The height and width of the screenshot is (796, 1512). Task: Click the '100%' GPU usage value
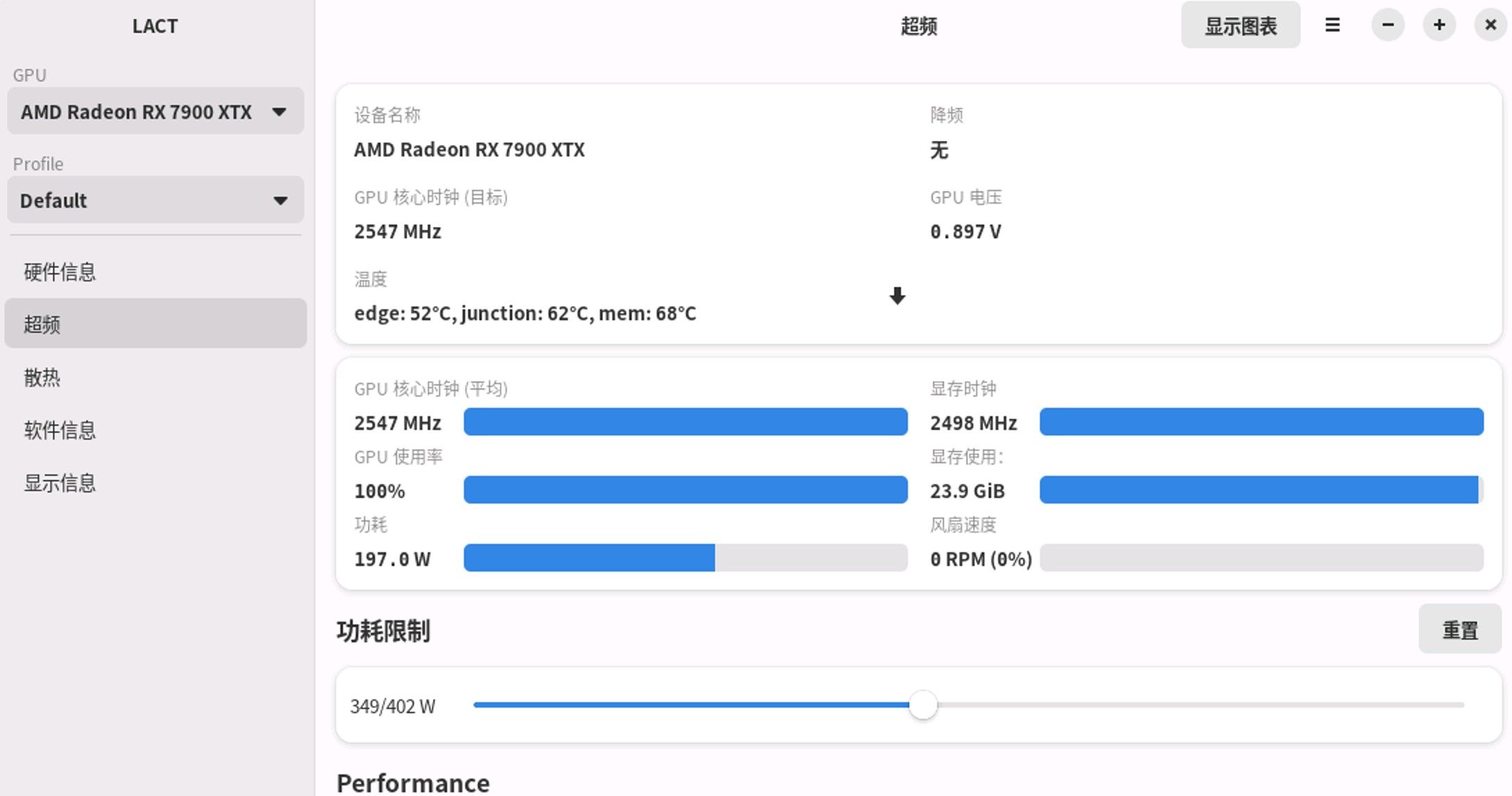(x=380, y=491)
